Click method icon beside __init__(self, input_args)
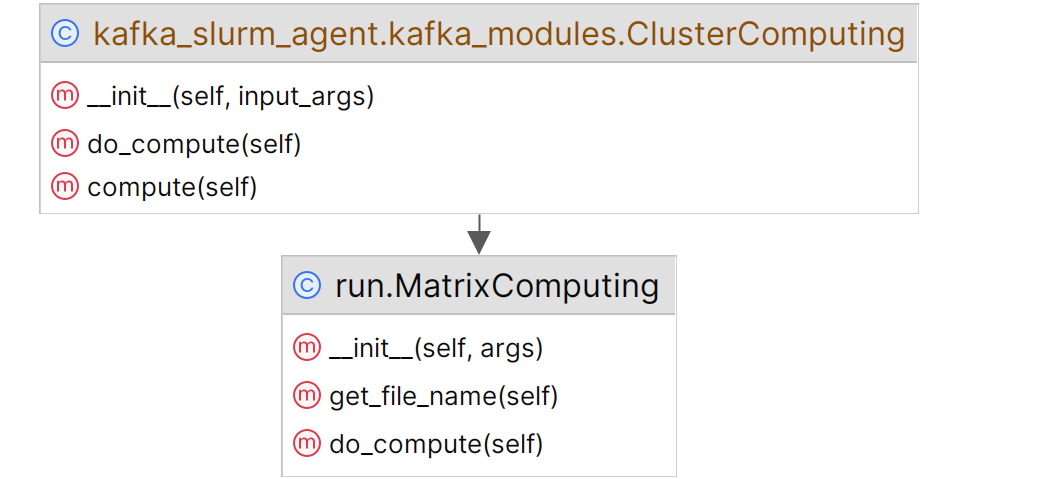 click(x=65, y=96)
